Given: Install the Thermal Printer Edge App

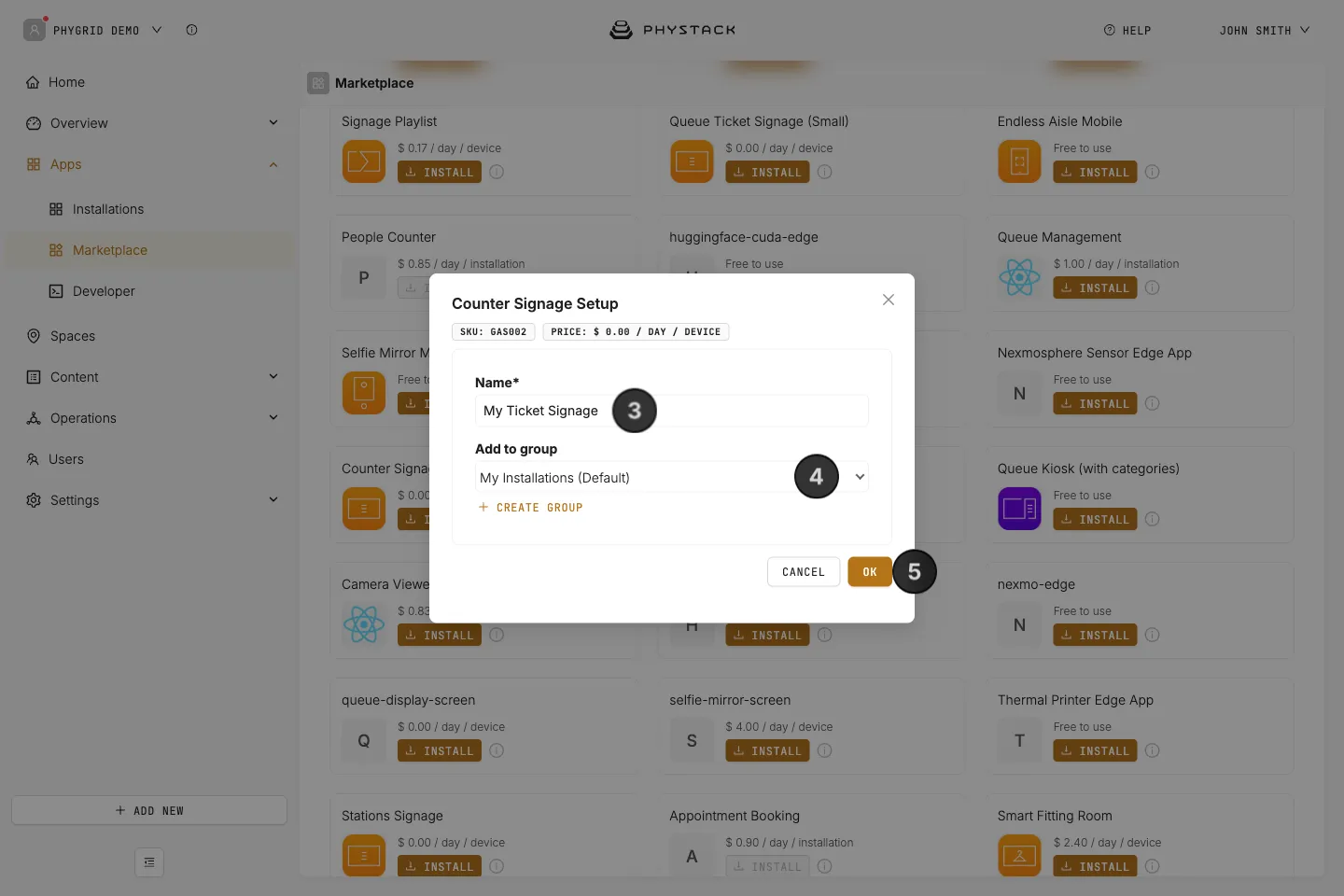Looking at the screenshot, I should [1095, 750].
